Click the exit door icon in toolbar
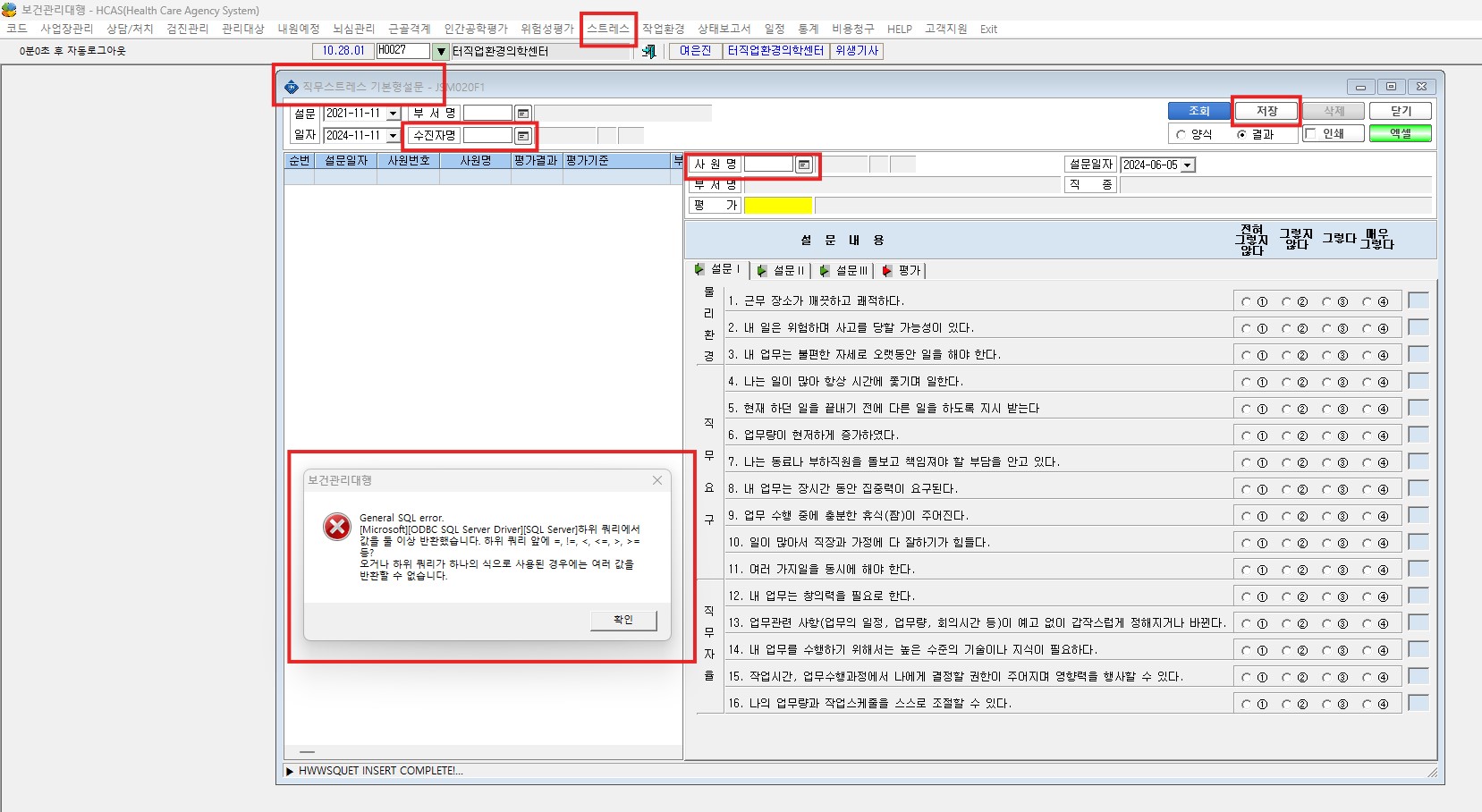 [x=649, y=51]
